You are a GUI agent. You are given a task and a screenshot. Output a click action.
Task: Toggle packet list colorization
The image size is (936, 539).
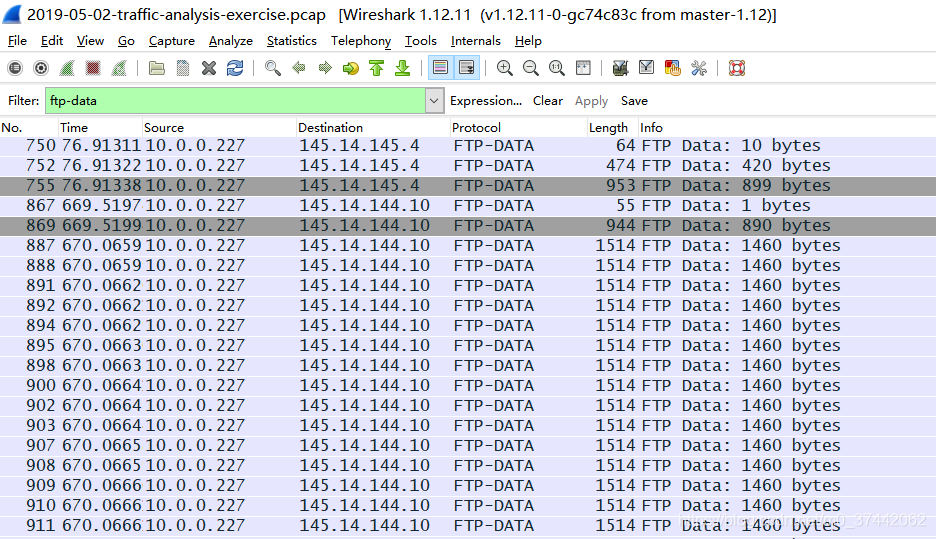(x=441, y=68)
